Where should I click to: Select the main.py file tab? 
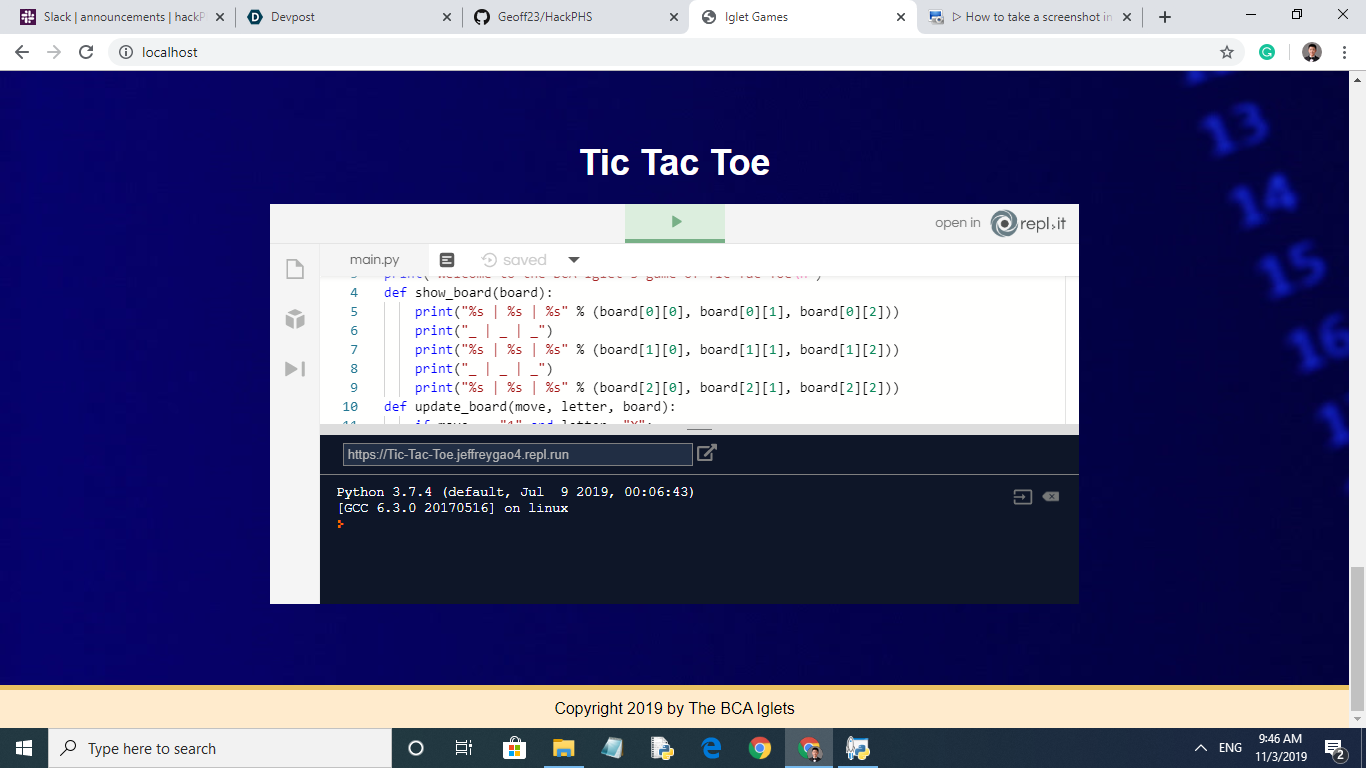tap(375, 260)
